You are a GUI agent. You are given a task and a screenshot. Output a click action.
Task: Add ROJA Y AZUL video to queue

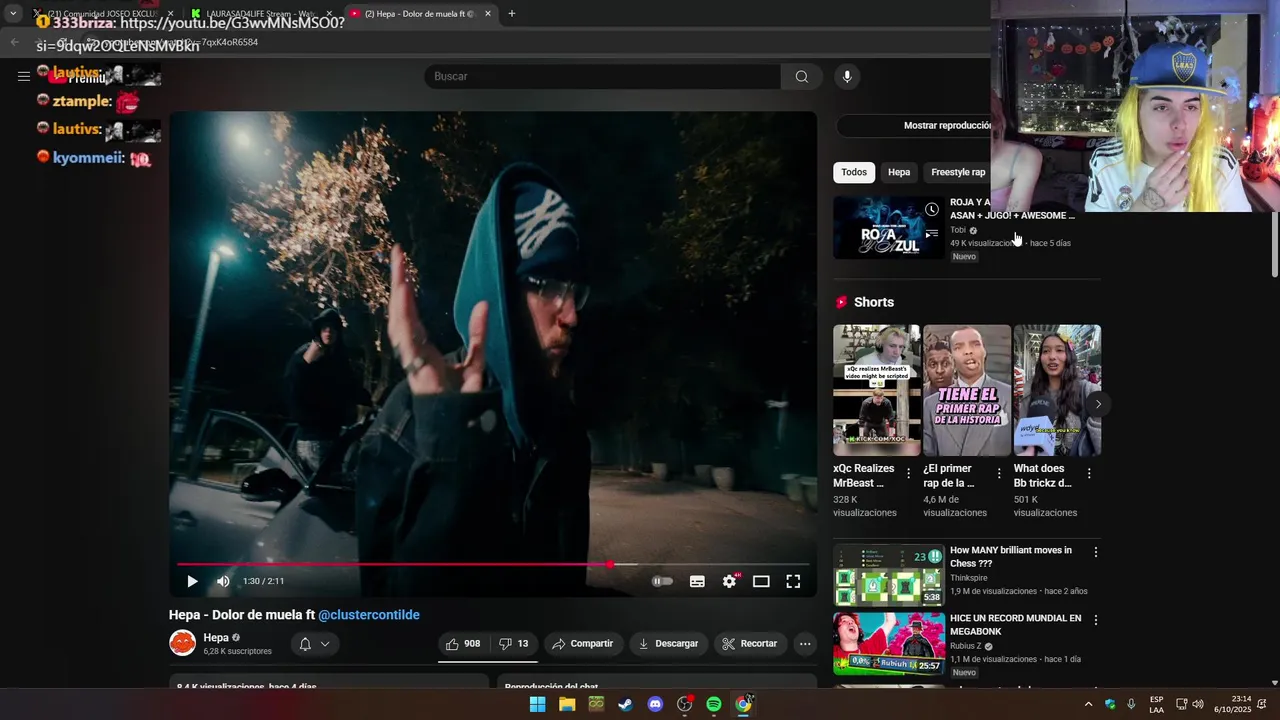coord(932,234)
